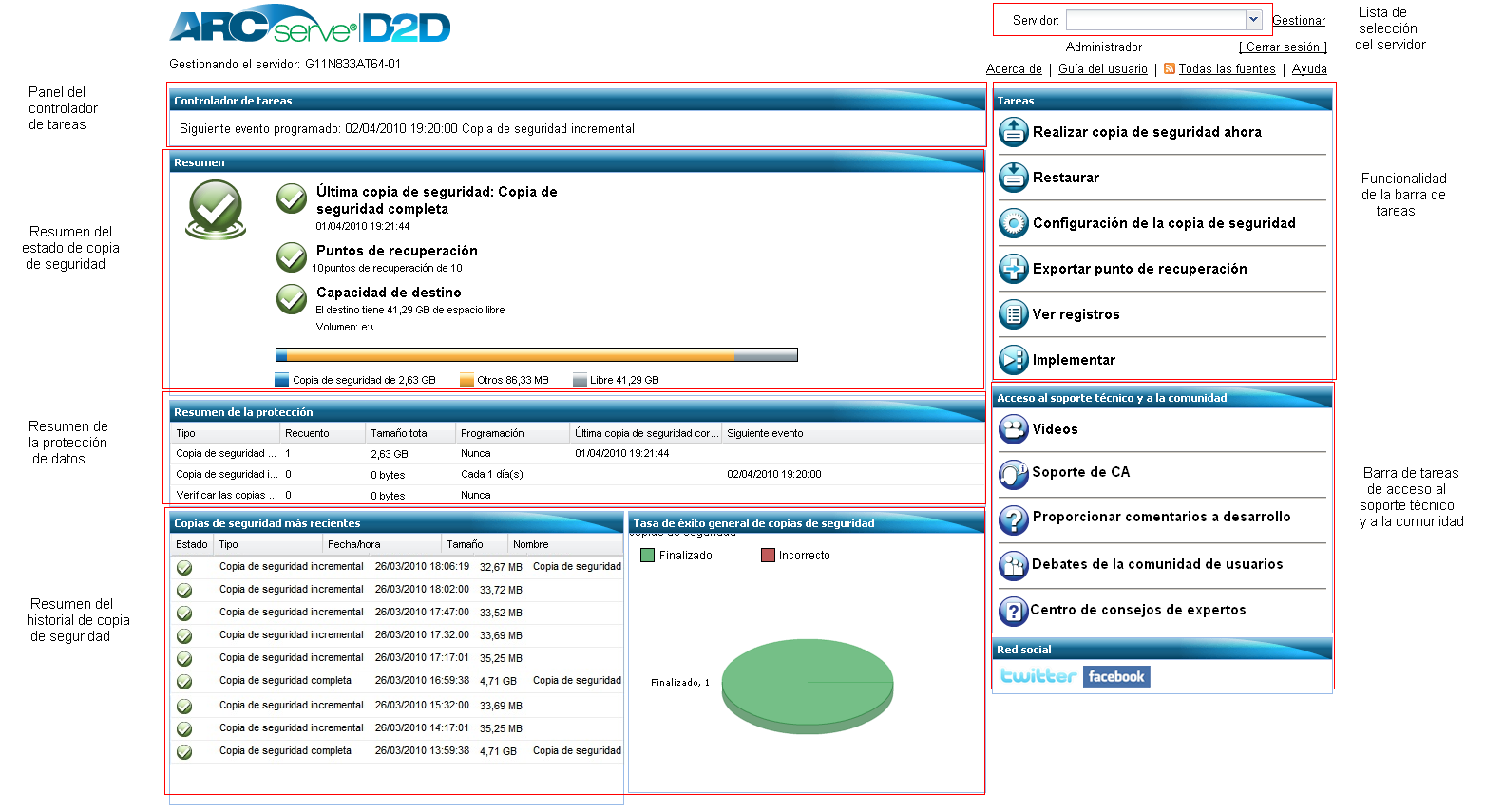Select Exportar punto de recuperación

[x=1140, y=269]
